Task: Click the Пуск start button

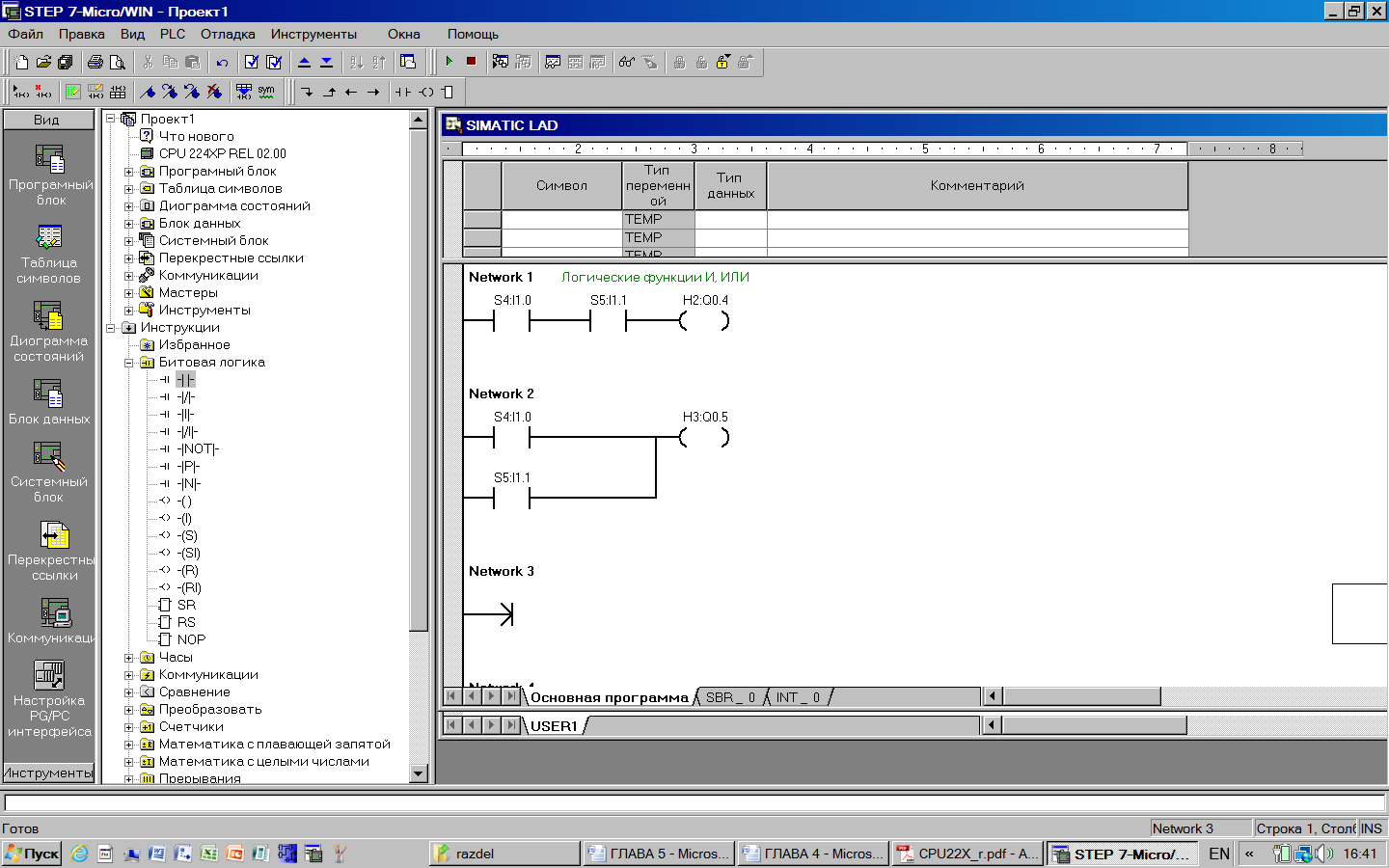Action: coord(32,854)
